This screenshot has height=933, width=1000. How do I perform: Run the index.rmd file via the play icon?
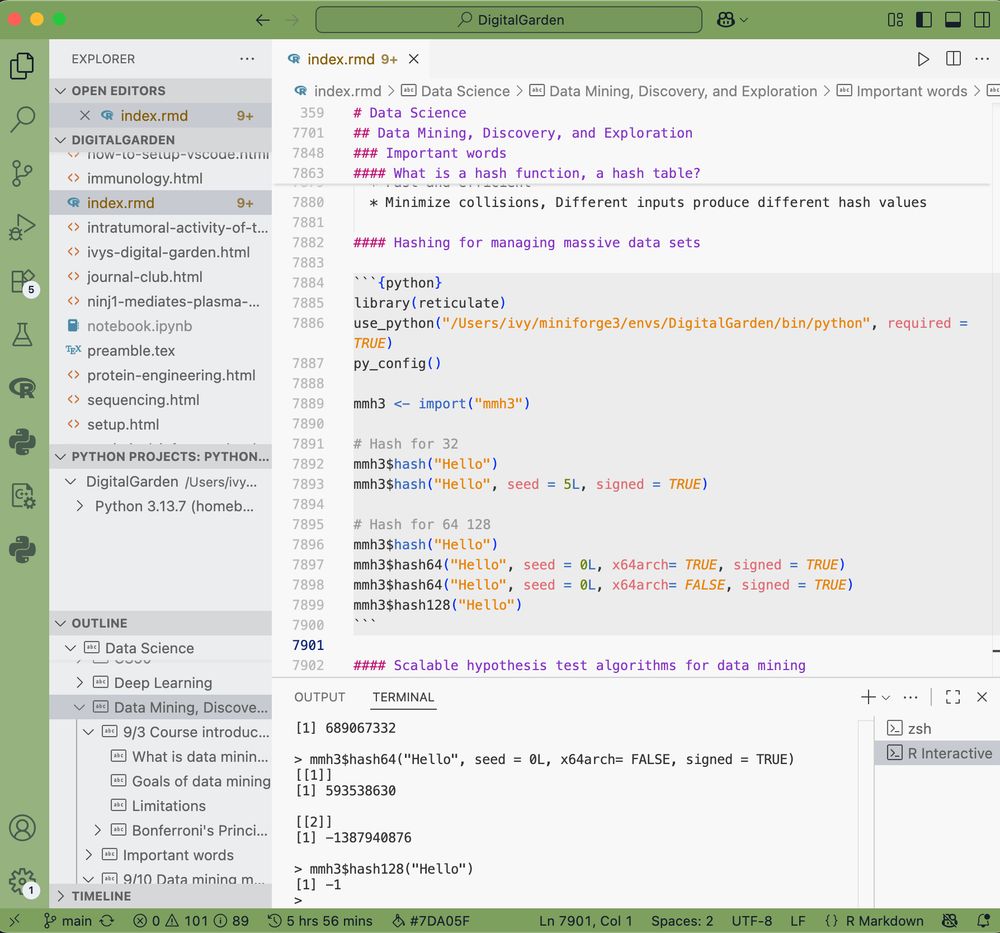click(924, 59)
